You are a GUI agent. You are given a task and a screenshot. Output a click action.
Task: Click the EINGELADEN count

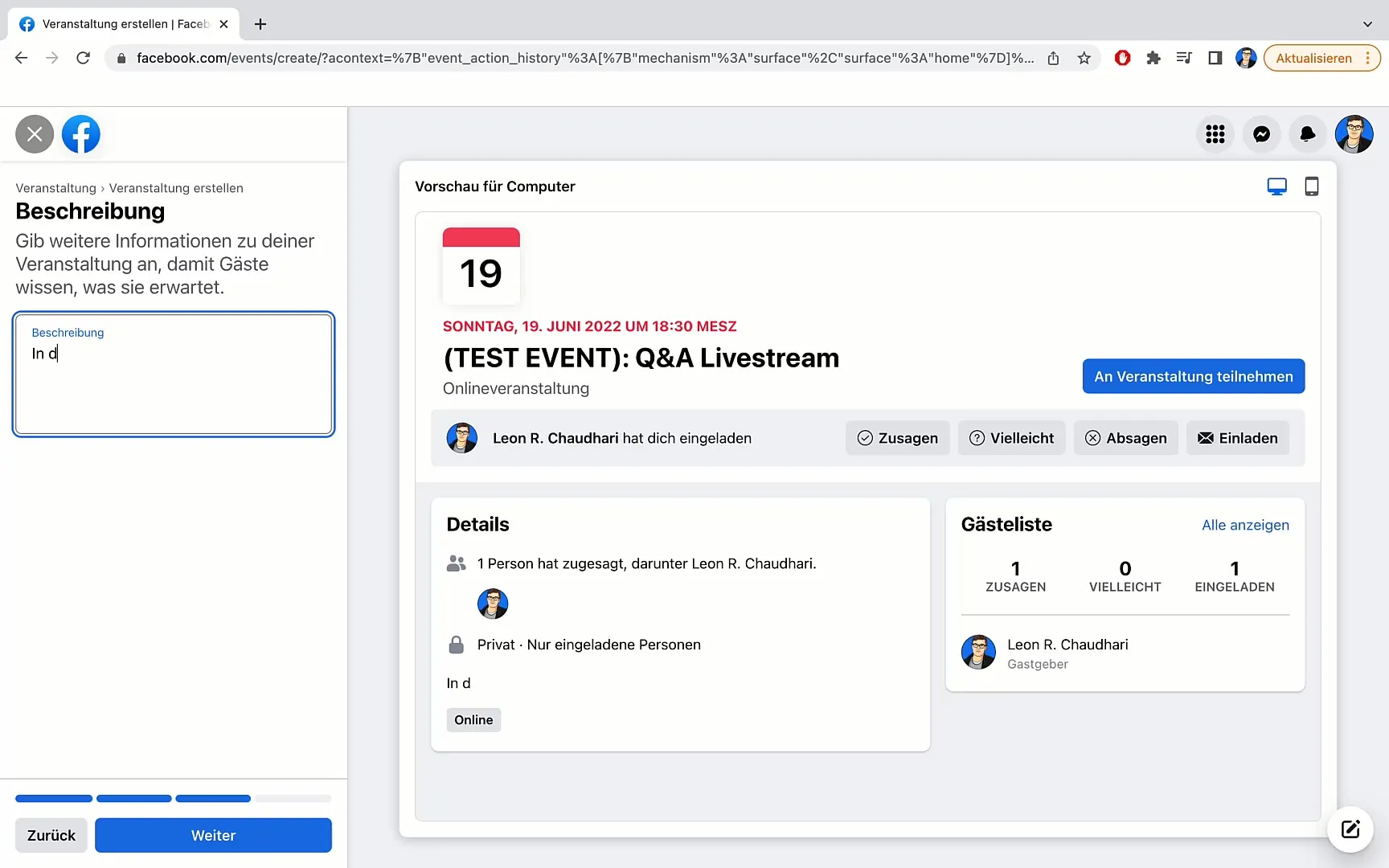1235,576
